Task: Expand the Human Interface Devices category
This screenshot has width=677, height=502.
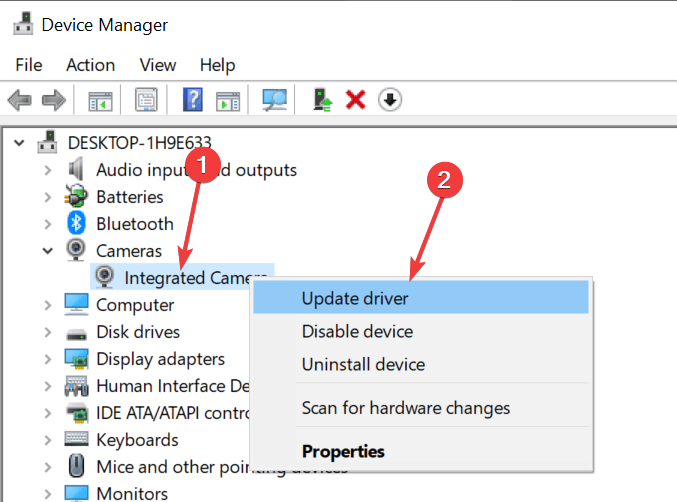Action: [47, 386]
